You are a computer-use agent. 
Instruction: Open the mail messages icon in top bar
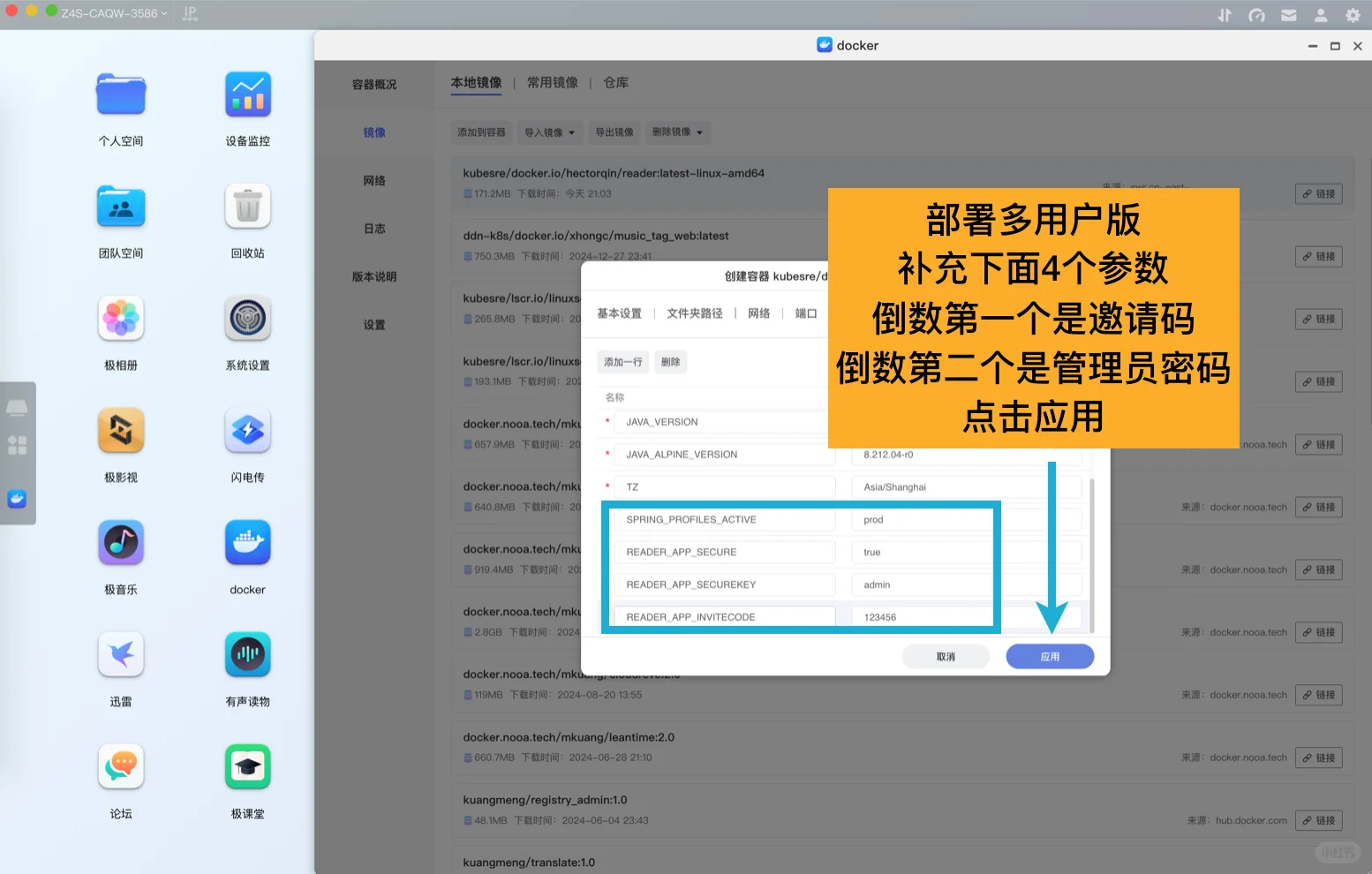[x=1289, y=15]
